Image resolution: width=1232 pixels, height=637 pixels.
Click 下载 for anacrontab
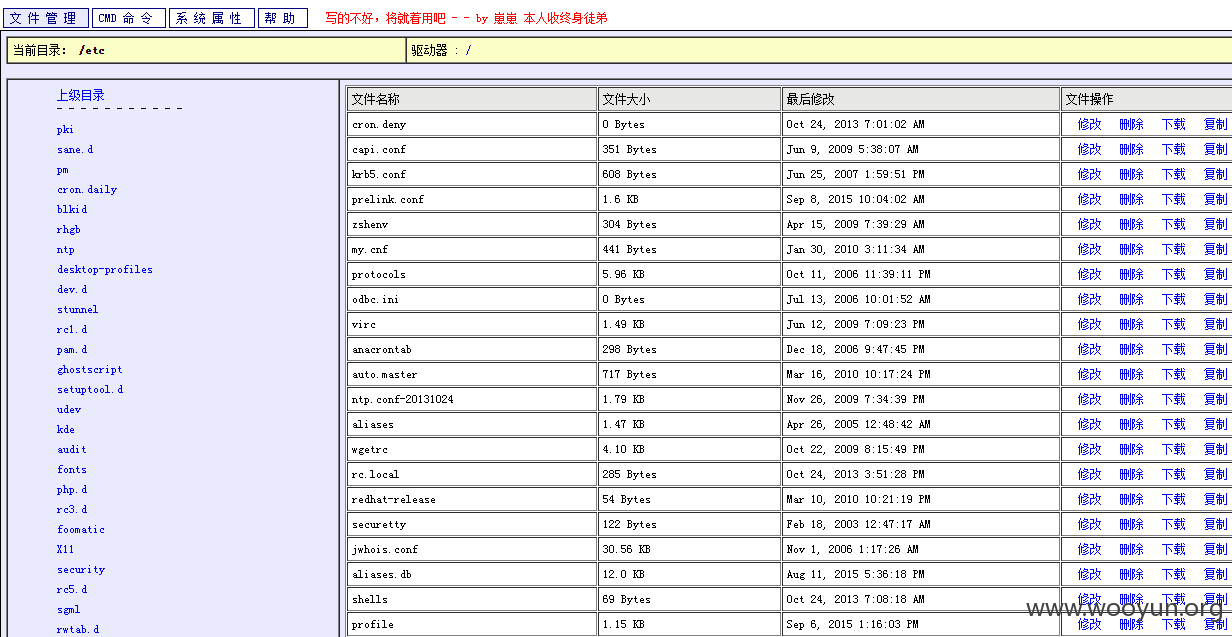(x=1173, y=349)
